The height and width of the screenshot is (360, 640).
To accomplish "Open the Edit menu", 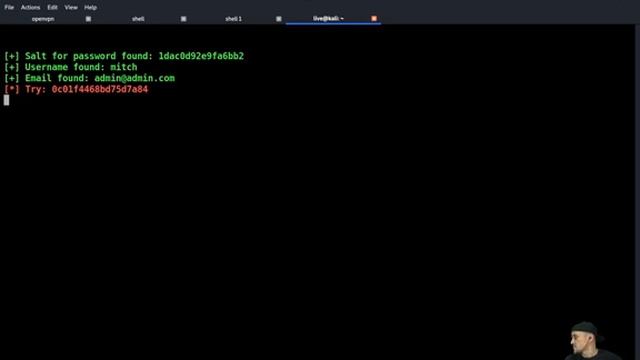I will coord(52,7).
